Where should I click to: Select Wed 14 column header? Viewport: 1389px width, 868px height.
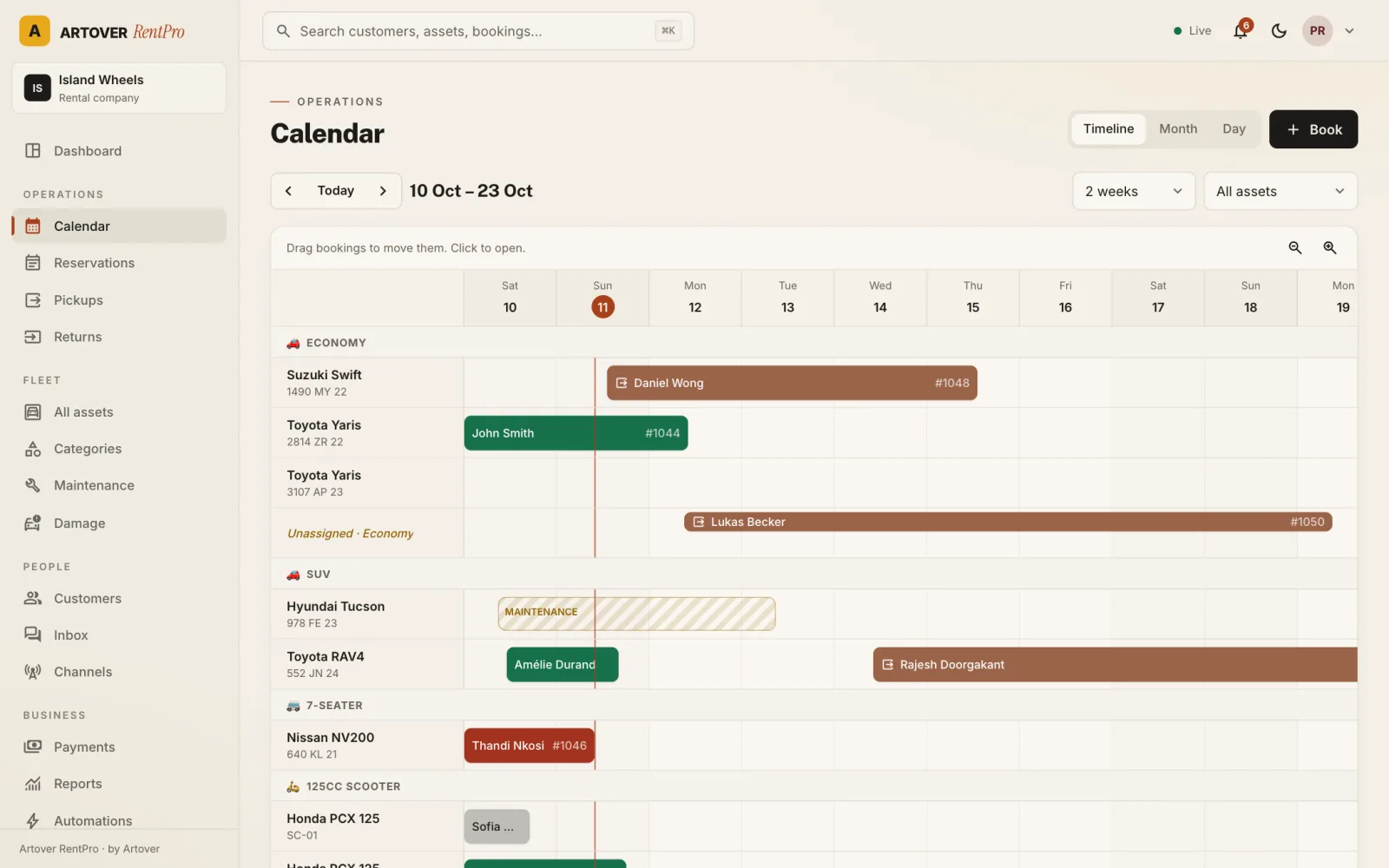click(880, 298)
